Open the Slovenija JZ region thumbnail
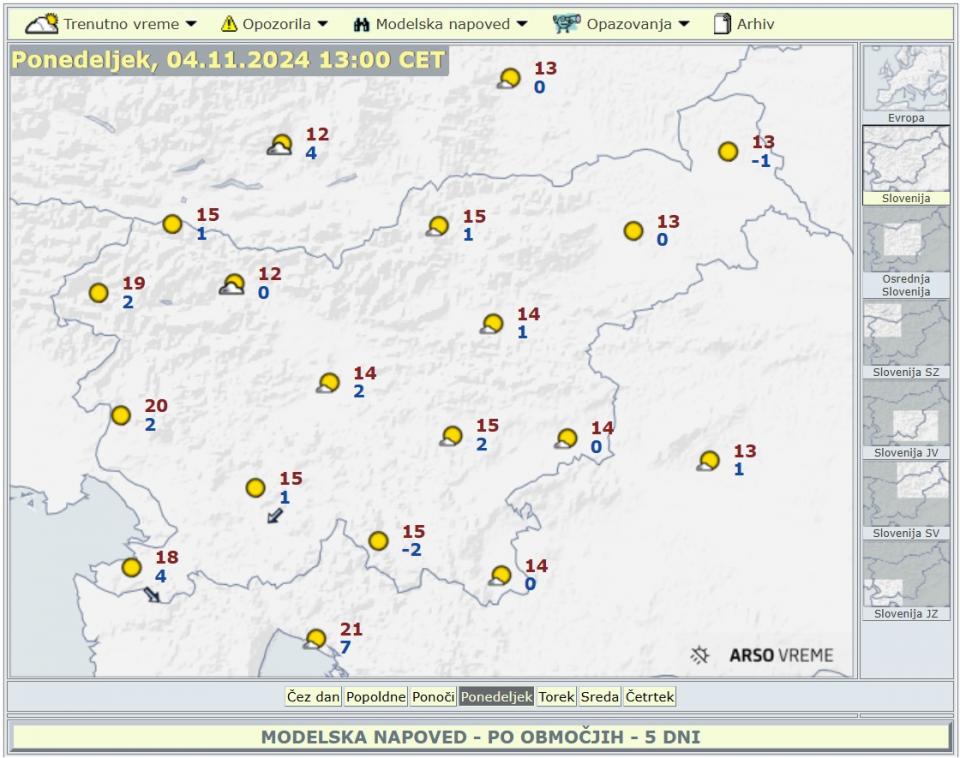Screen dimensions: 960x758 [x=905, y=581]
